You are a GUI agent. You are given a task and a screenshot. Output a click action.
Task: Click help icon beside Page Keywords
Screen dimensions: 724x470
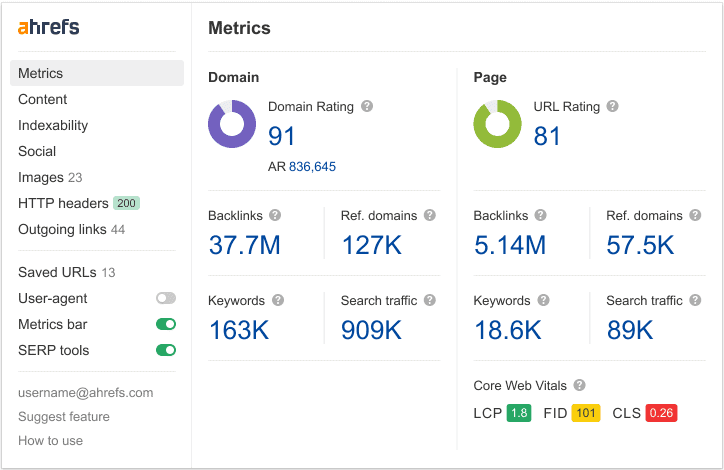tap(543, 300)
